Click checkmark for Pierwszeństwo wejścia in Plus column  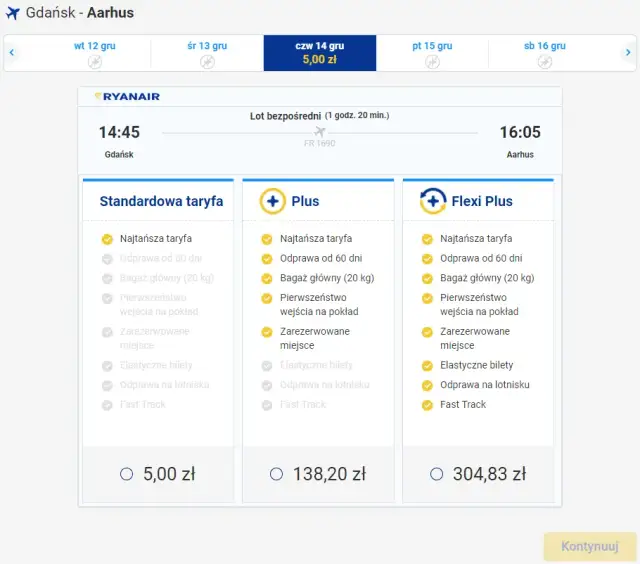[267, 298]
